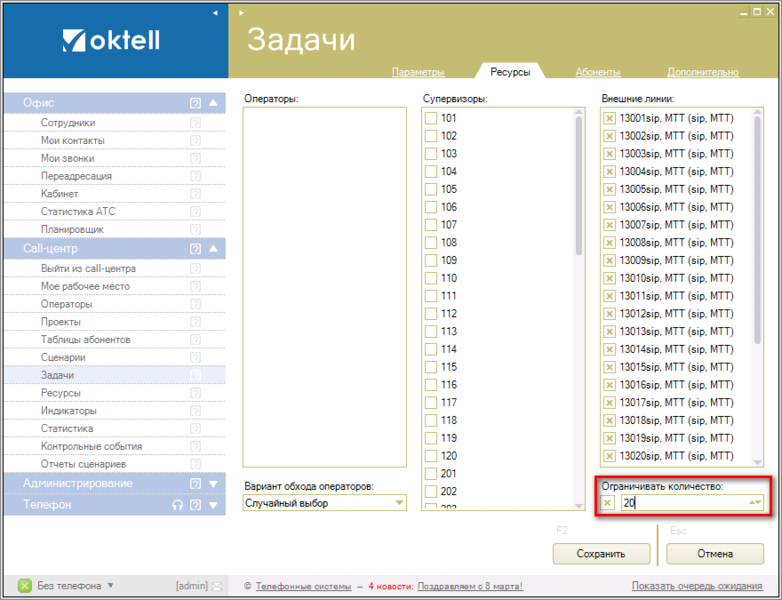Click the oktell logo

[x=111, y=40]
